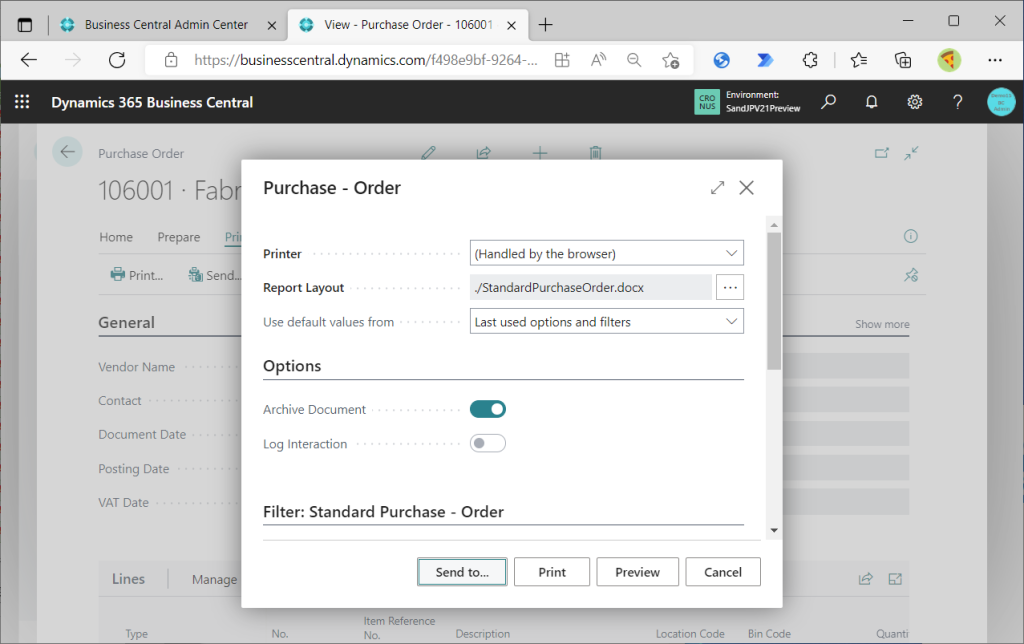Open the Business Central settings gear
Viewport: 1024px width, 644px height.
point(914,102)
